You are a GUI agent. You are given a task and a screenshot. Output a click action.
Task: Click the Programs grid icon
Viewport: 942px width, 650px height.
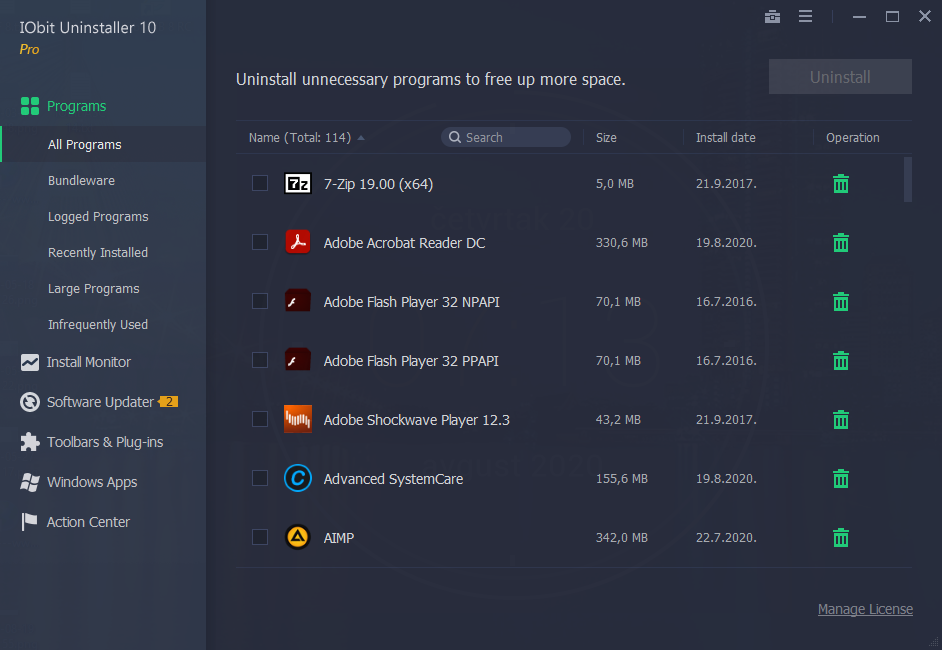point(29,106)
